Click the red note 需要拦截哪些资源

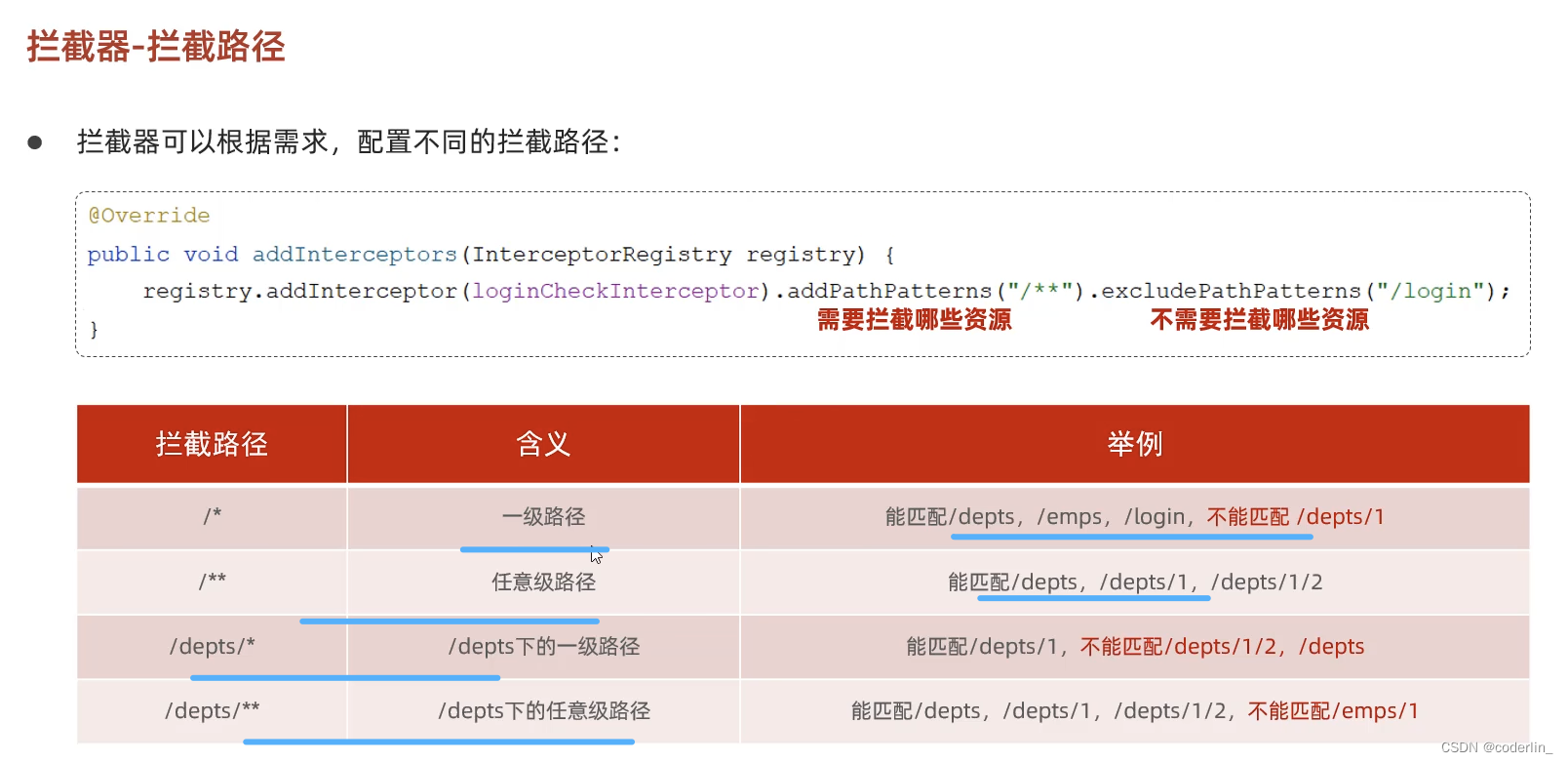(x=914, y=319)
